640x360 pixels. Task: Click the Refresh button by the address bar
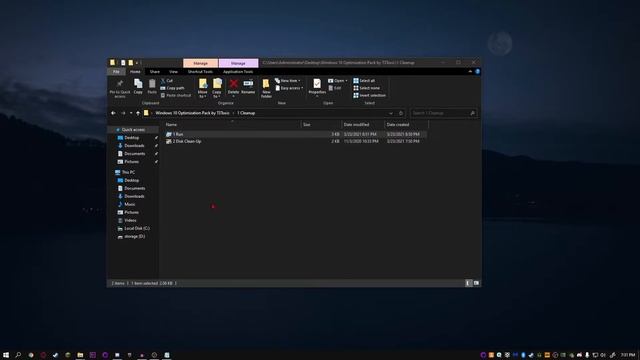[x=401, y=113]
